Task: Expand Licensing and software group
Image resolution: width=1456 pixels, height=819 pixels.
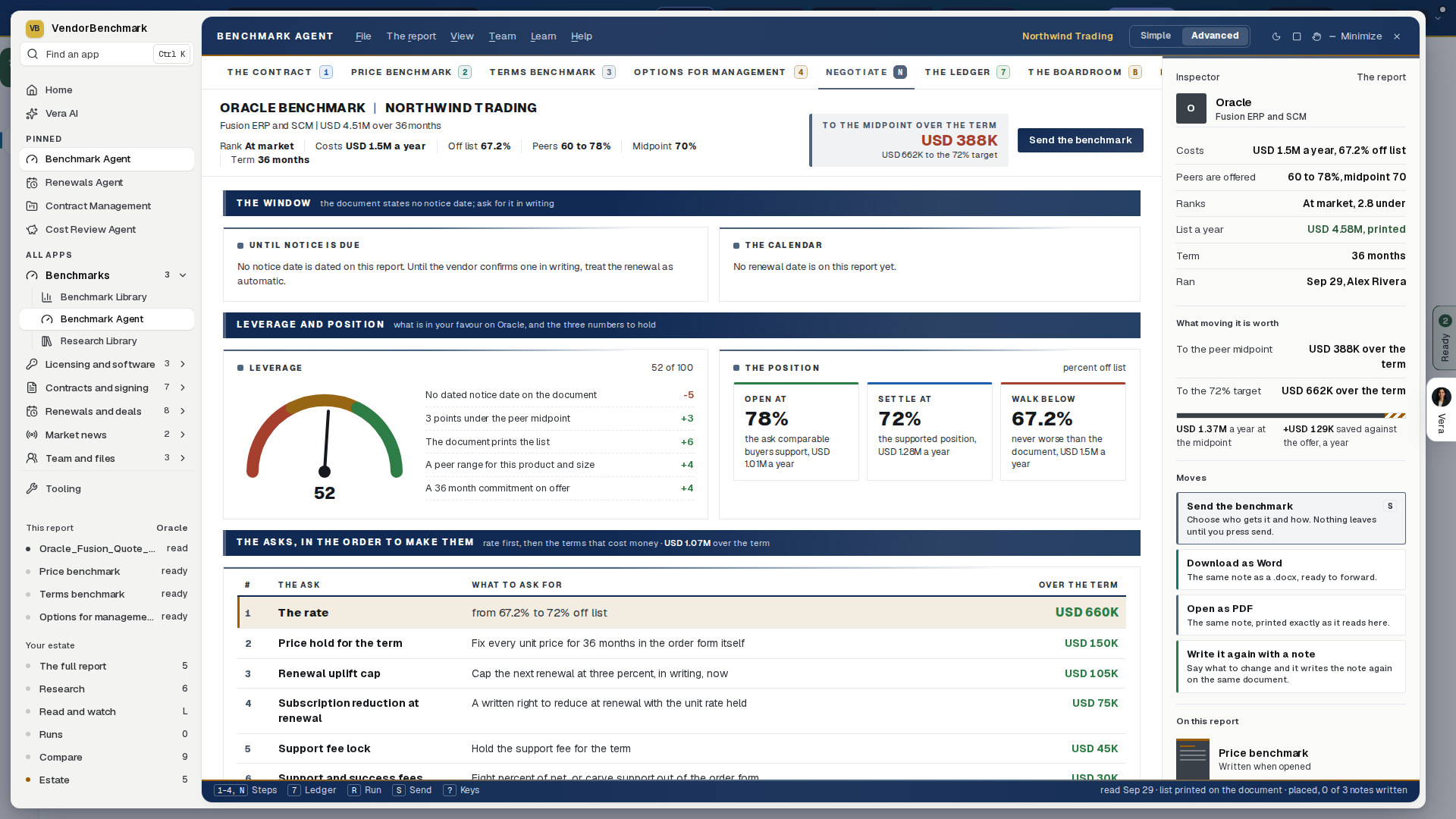Action: (x=183, y=364)
